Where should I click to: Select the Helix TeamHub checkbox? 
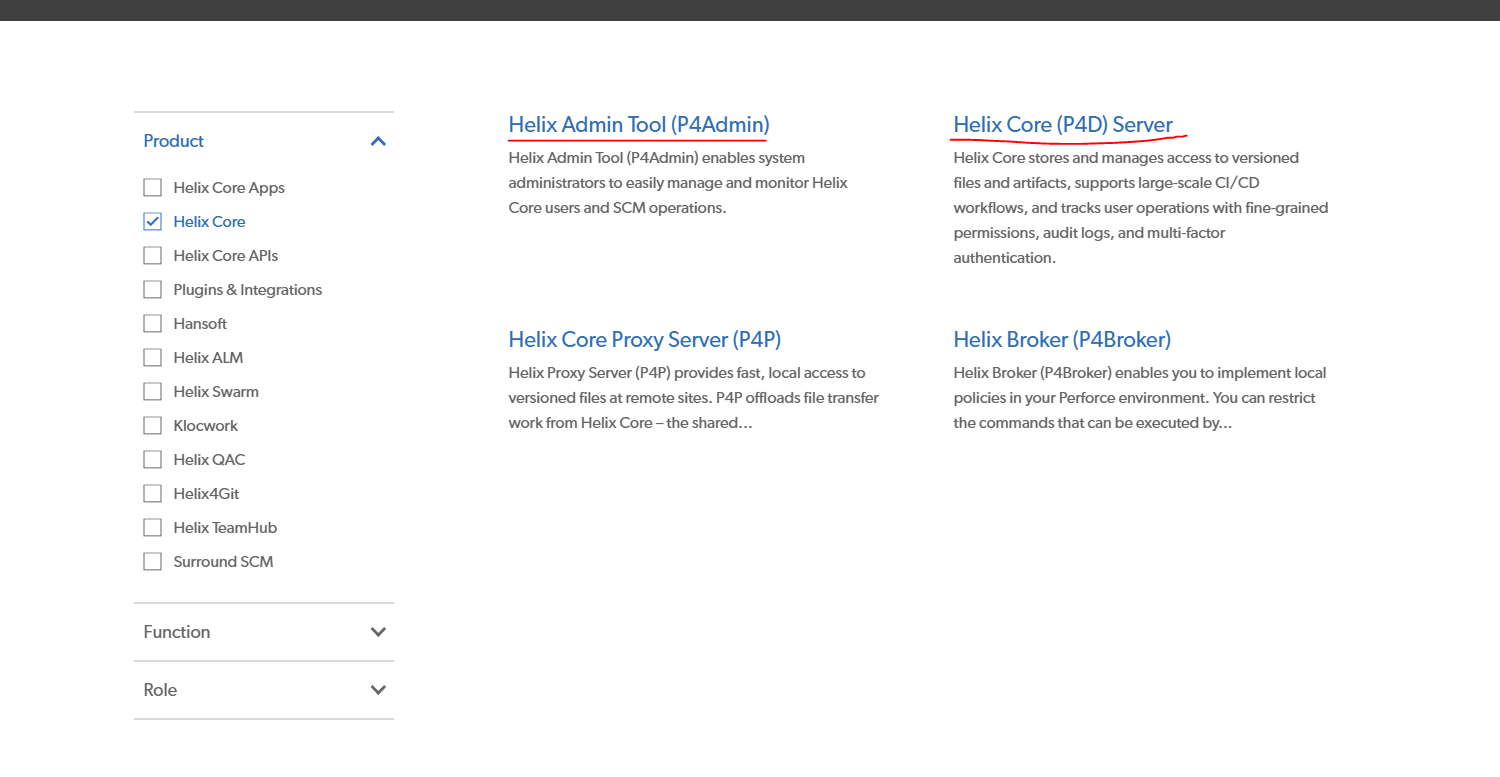coord(152,528)
